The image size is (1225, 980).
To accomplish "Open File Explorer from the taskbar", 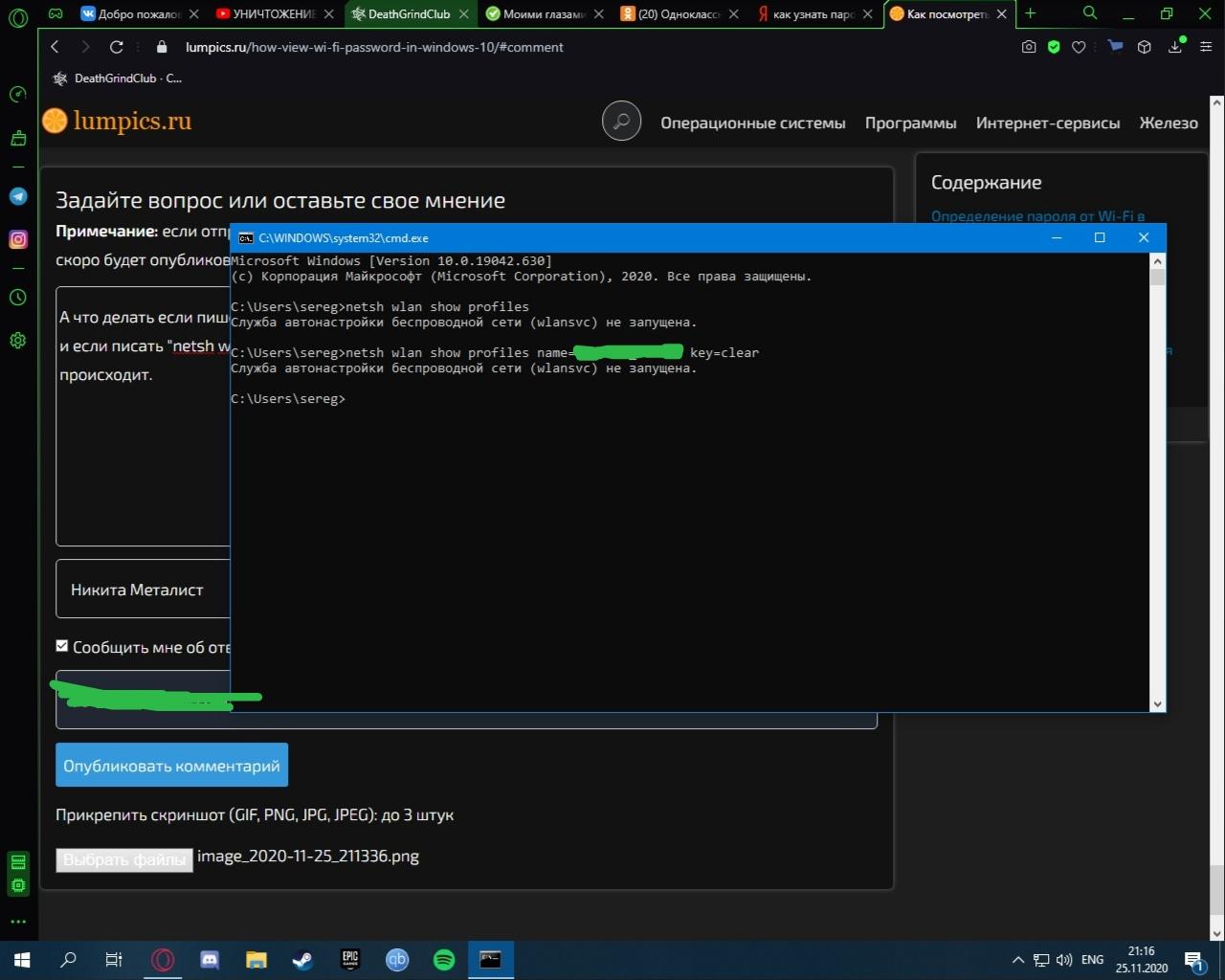I will (x=256, y=959).
